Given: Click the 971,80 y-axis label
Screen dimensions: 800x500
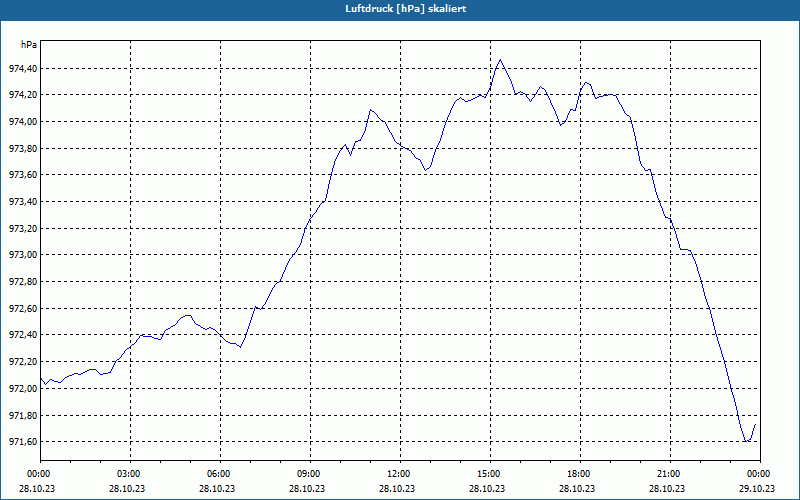Looking at the screenshot, I should click(x=23, y=415).
